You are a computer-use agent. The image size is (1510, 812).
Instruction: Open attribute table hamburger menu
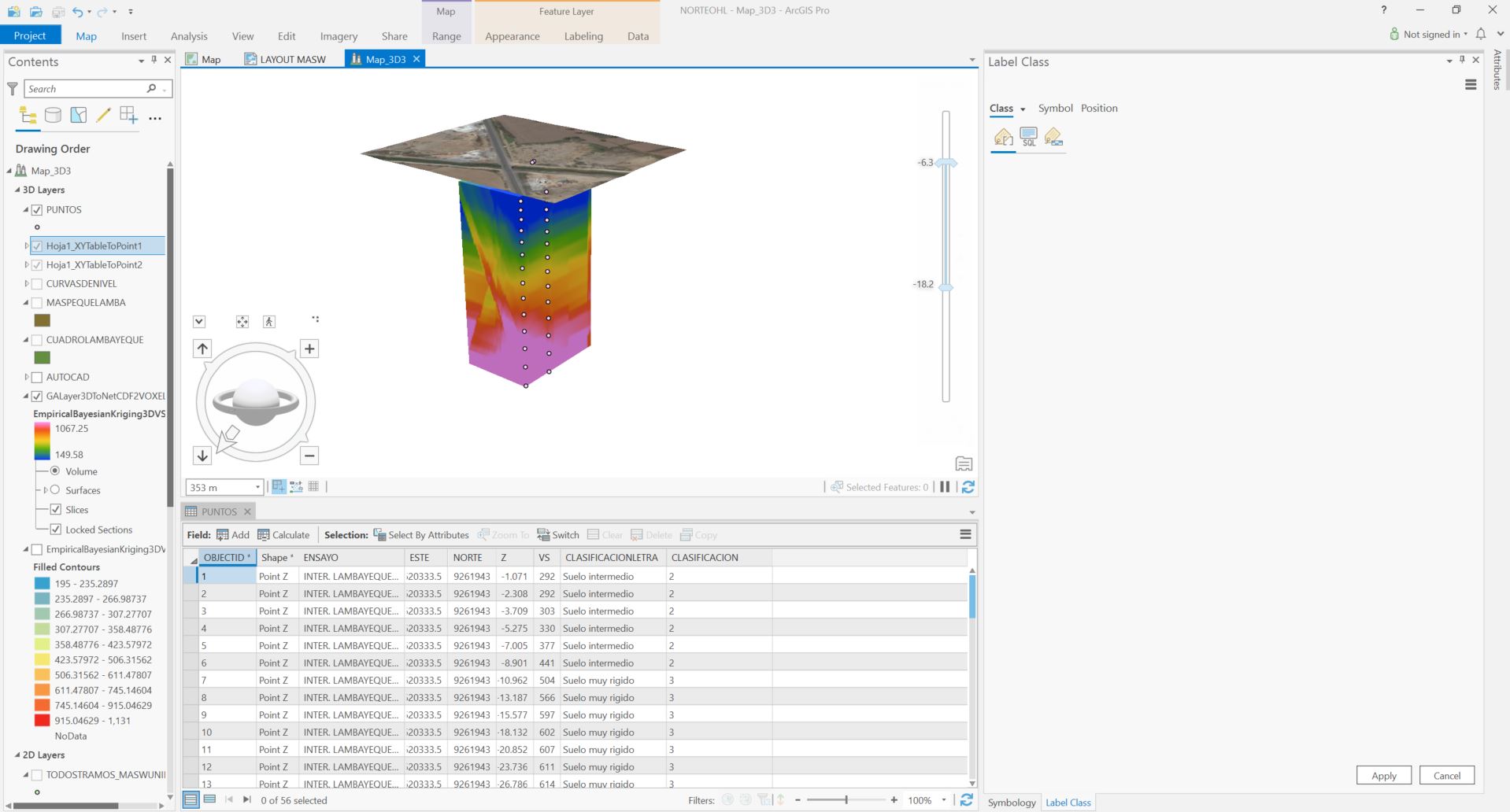coord(965,534)
